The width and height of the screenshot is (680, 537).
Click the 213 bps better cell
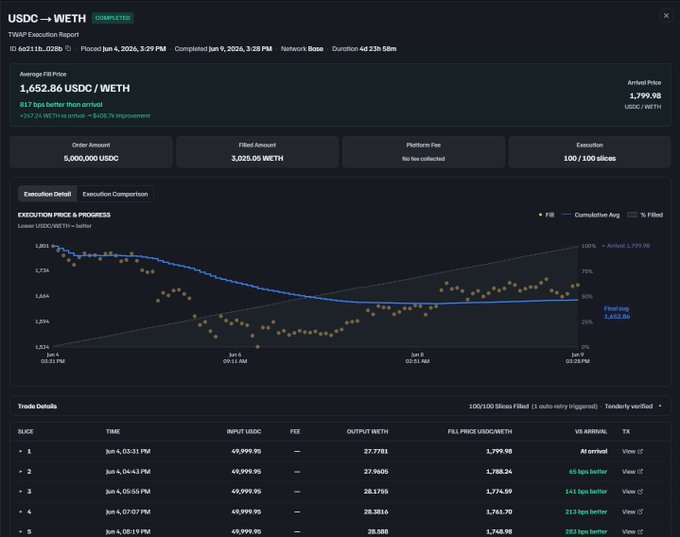[x=586, y=512]
